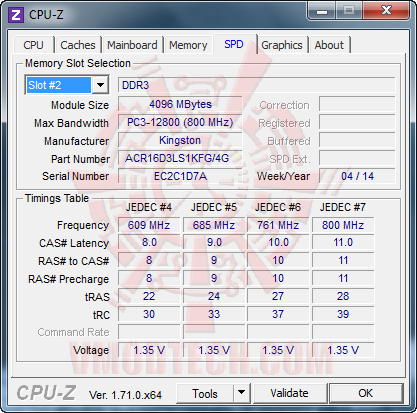Click the JEDEC #7 voltage 1.35 V cell

[343, 350]
